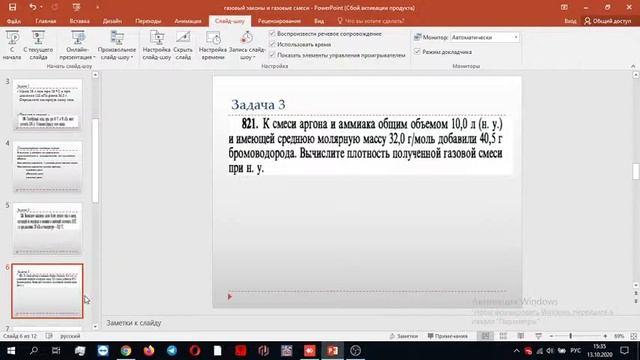The height and width of the screenshot is (360, 640).
Task: Open Firefox from the taskbar
Action: point(149,351)
